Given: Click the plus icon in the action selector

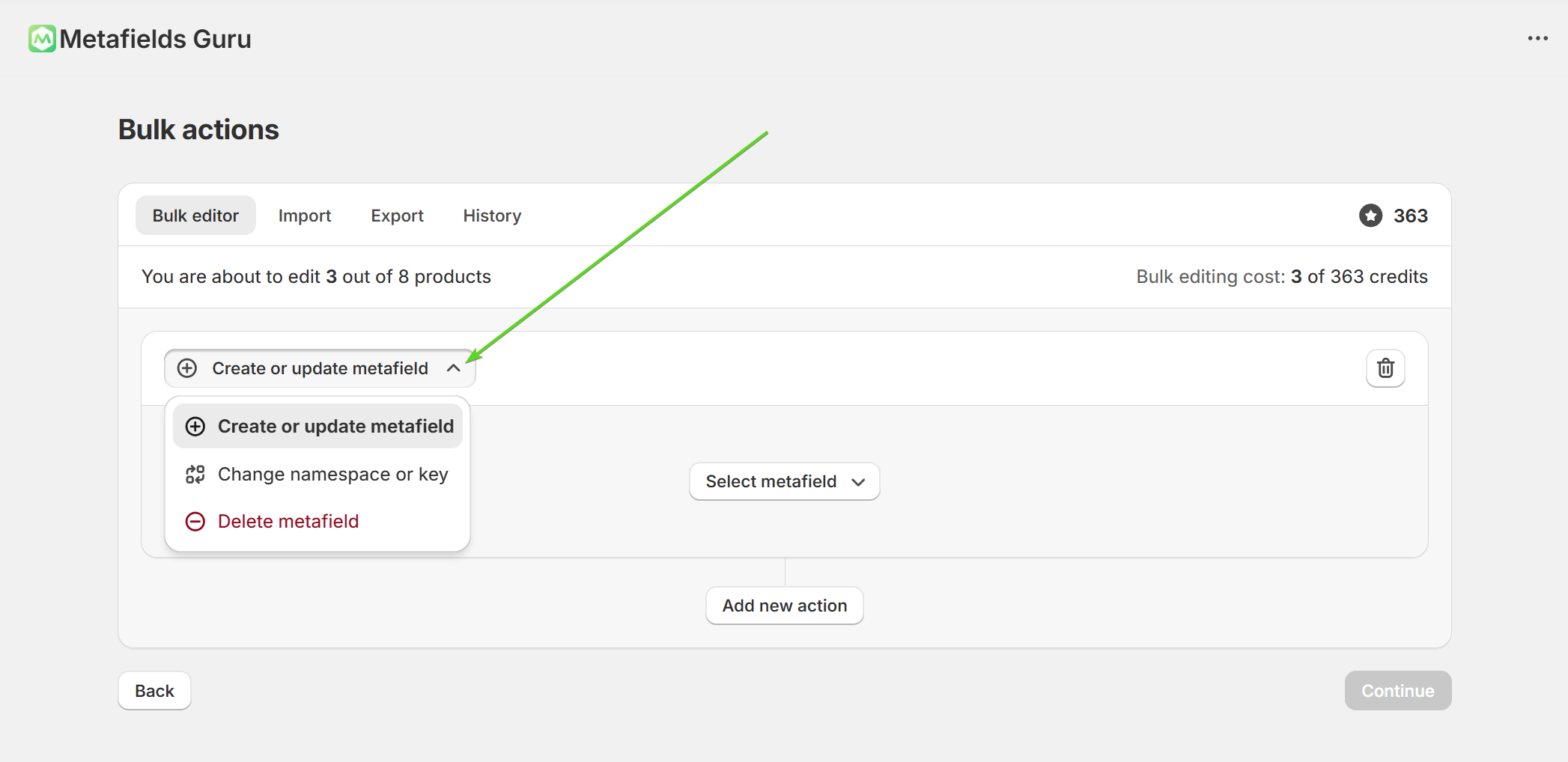Looking at the screenshot, I should pos(187,368).
